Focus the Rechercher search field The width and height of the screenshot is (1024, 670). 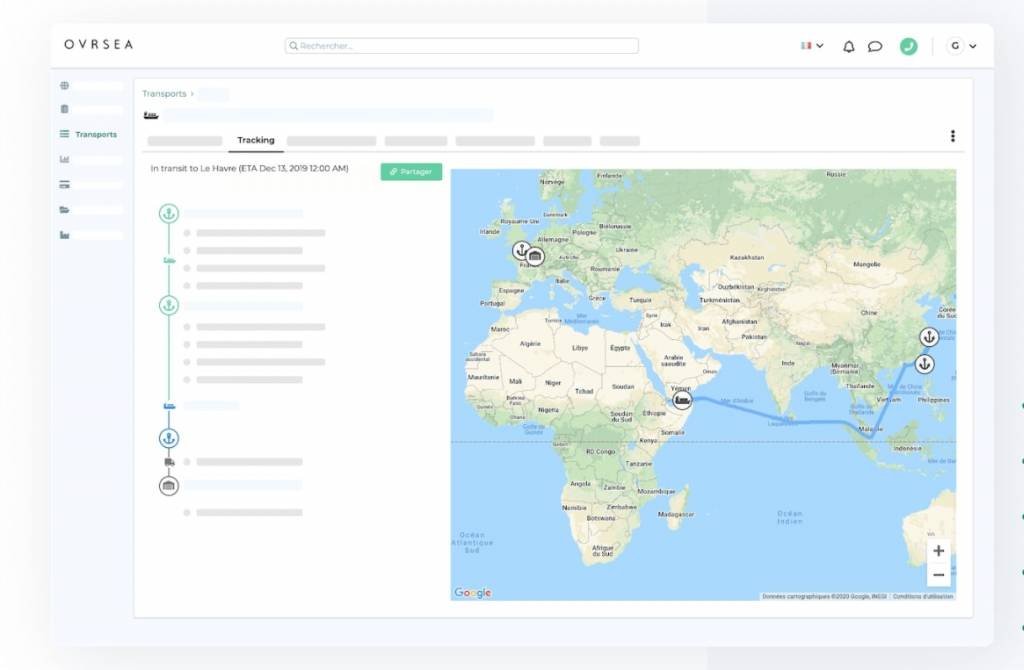point(462,46)
